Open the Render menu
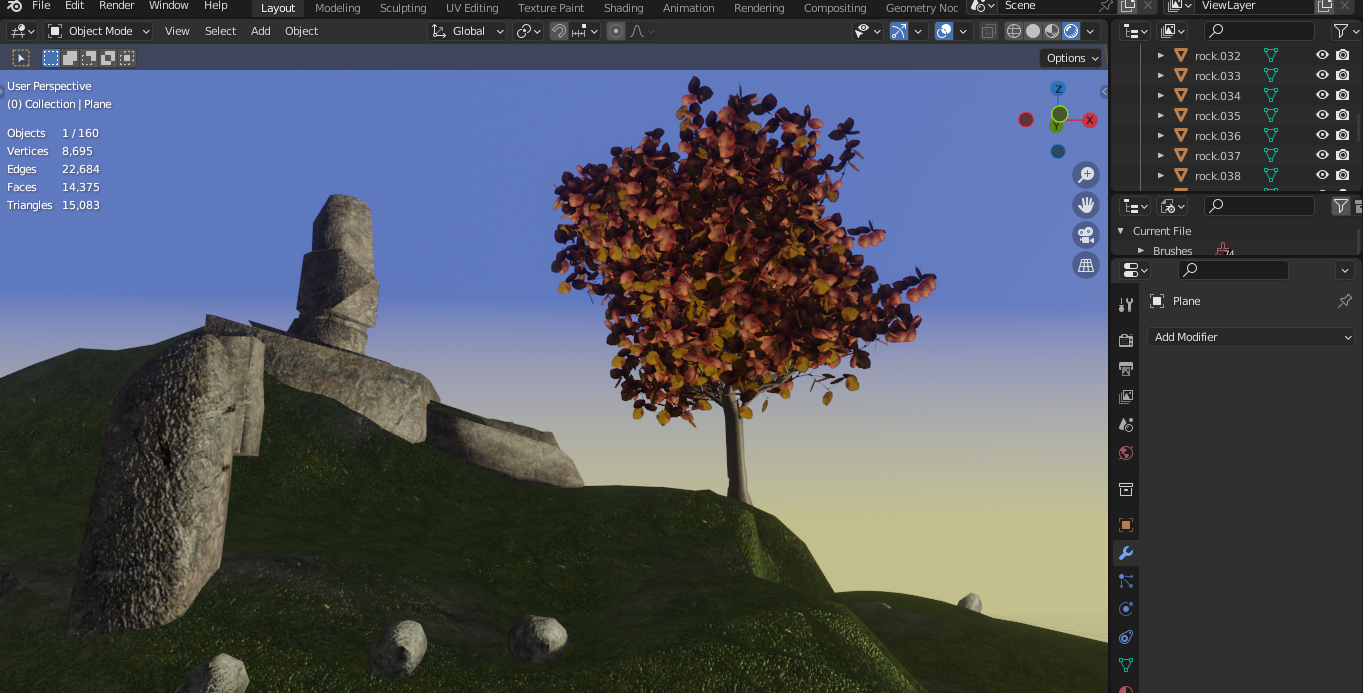 click(x=116, y=6)
